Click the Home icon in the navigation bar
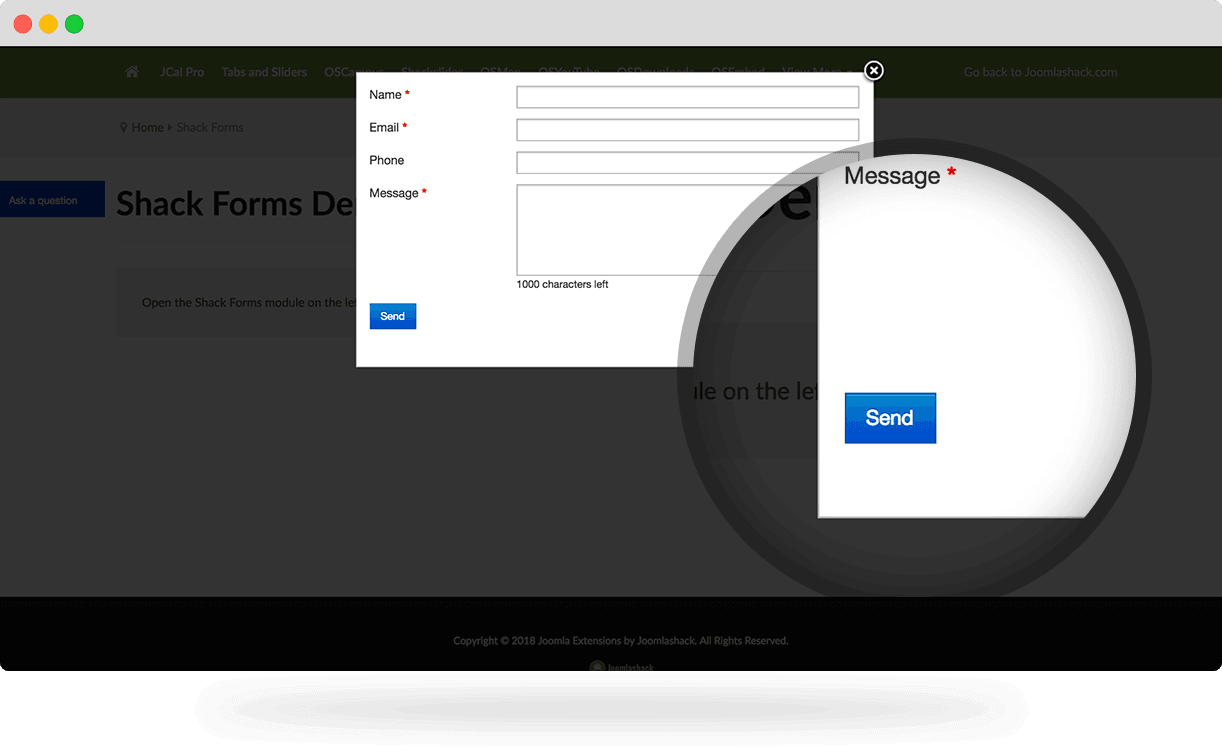This screenshot has width=1222, height=748. point(132,72)
